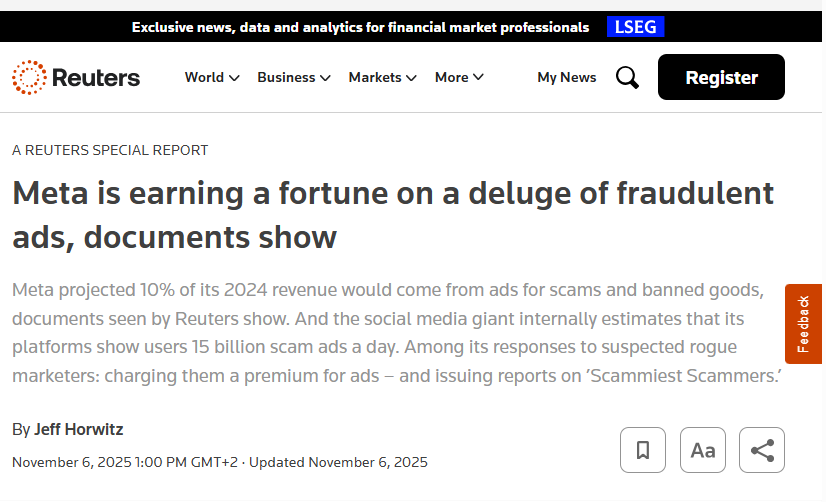Expand the Business menu chevron
The height and width of the screenshot is (502, 826).
coord(325,78)
